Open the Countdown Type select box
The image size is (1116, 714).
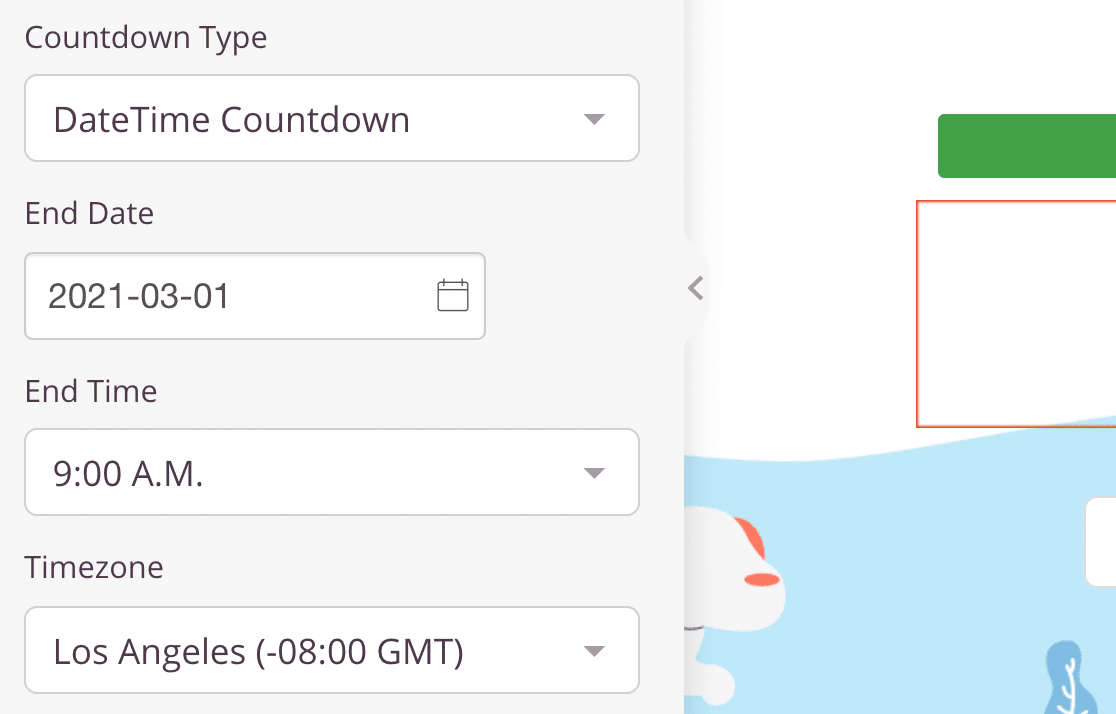tap(332, 118)
